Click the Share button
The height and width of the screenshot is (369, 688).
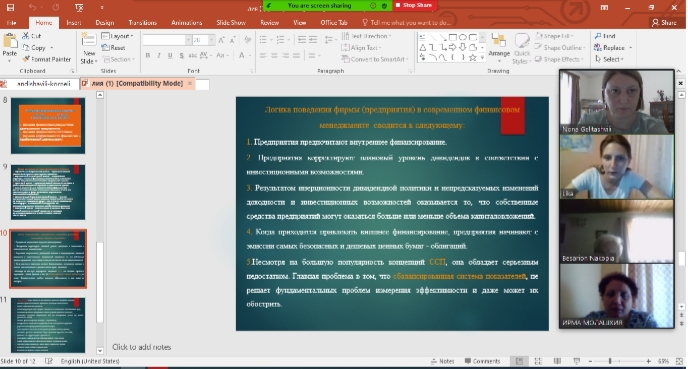(664, 22)
